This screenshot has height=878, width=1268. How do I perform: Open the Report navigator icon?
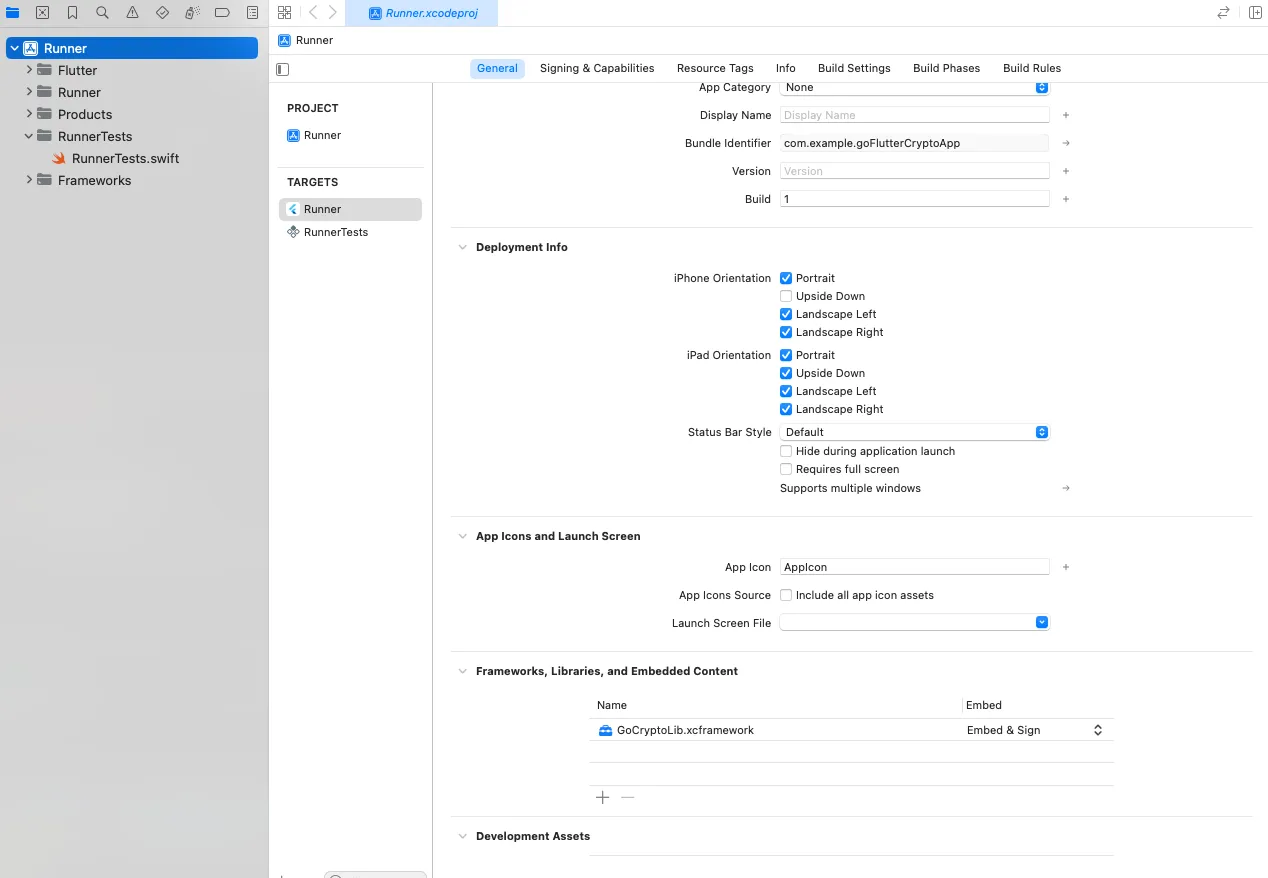(x=252, y=13)
